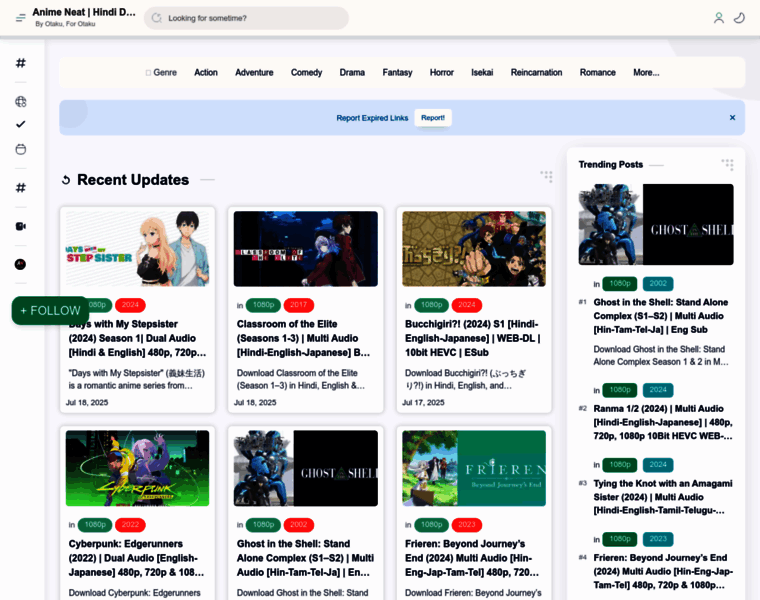Image resolution: width=760 pixels, height=600 pixels.
Task: Open the Adventure genre
Action: pos(254,72)
